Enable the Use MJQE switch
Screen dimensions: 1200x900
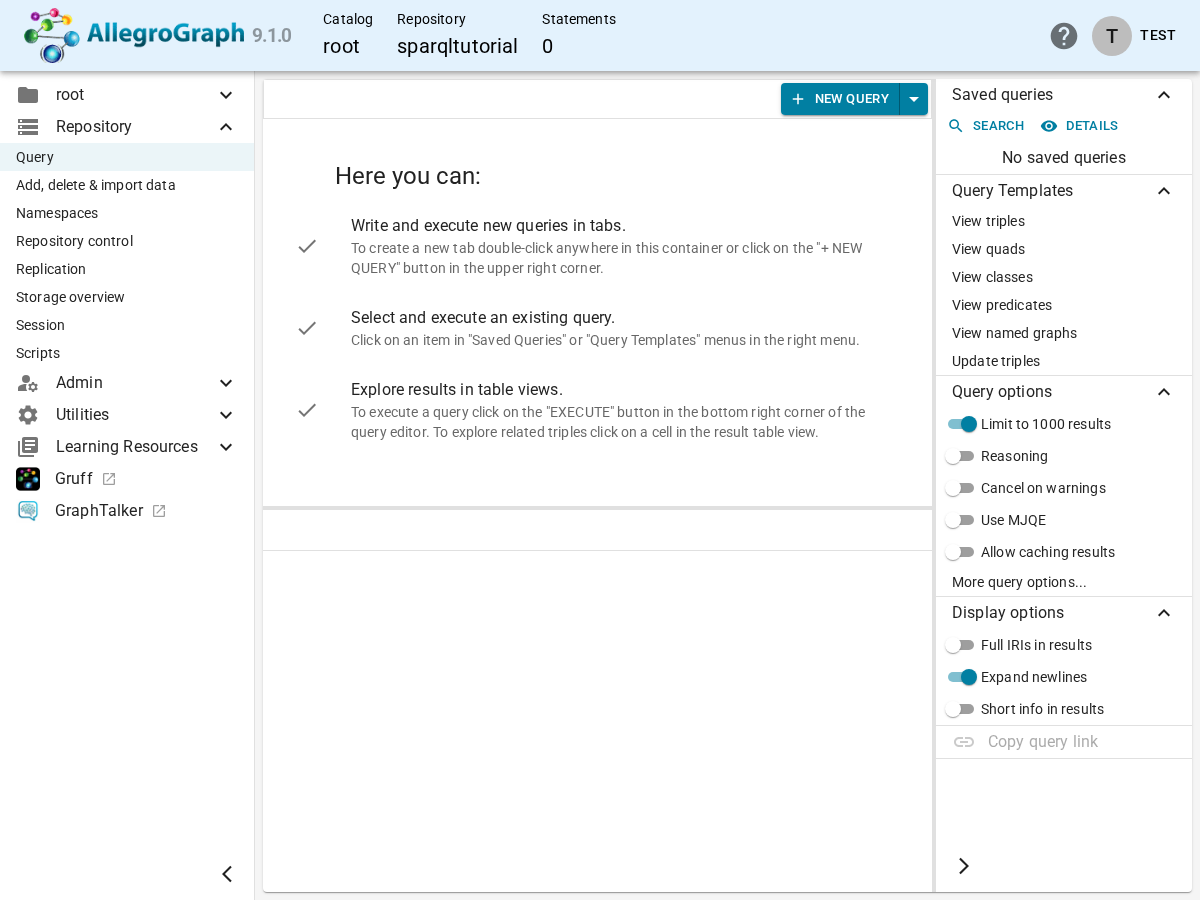coord(960,520)
